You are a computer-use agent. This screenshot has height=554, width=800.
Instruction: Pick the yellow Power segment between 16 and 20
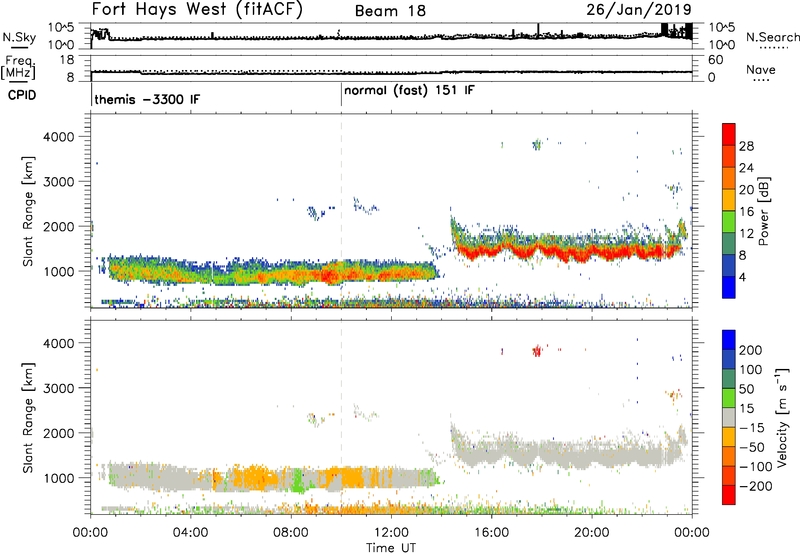coord(729,200)
